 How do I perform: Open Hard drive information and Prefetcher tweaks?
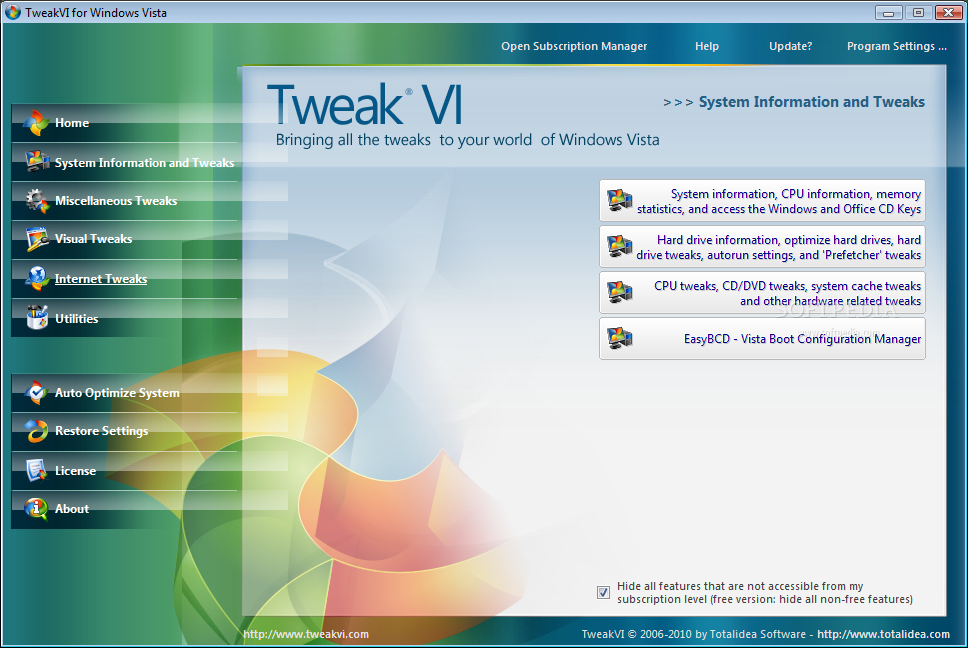coord(762,246)
